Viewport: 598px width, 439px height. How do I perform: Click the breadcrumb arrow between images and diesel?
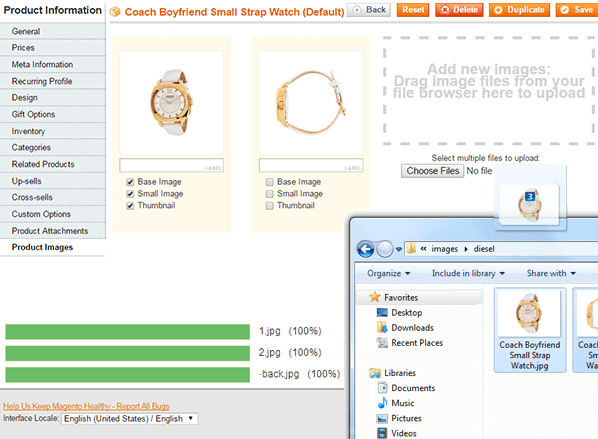tap(466, 249)
